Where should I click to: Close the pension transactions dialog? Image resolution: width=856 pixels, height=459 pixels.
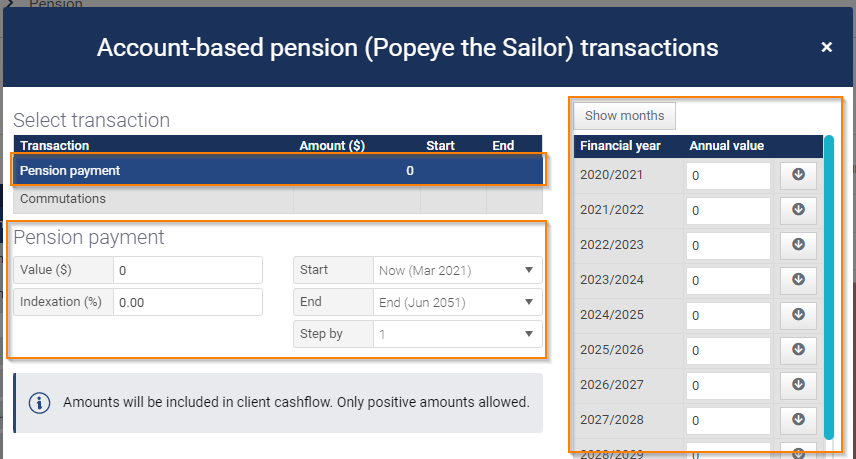[x=827, y=47]
